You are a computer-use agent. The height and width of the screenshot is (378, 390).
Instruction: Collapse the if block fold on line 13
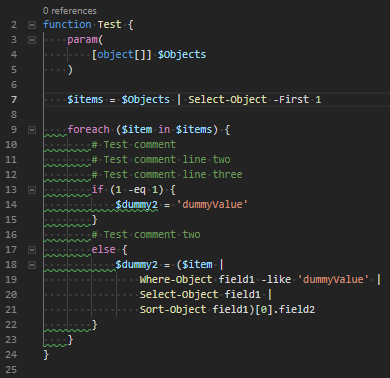click(32, 190)
